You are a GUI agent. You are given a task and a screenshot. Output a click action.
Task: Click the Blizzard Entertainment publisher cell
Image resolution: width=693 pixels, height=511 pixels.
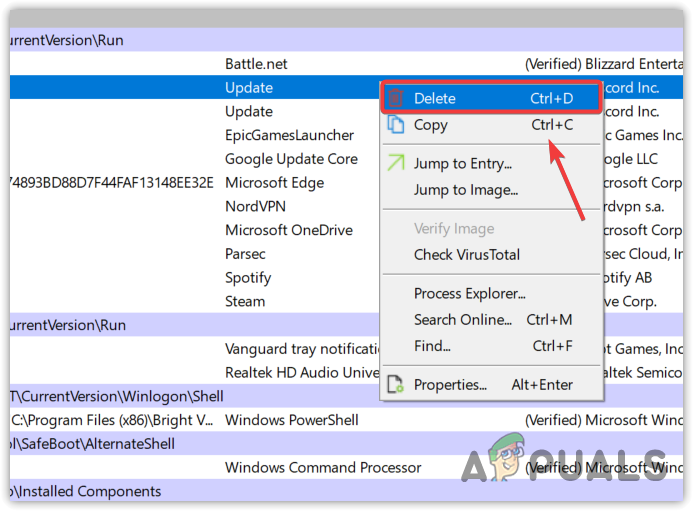click(604, 64)
